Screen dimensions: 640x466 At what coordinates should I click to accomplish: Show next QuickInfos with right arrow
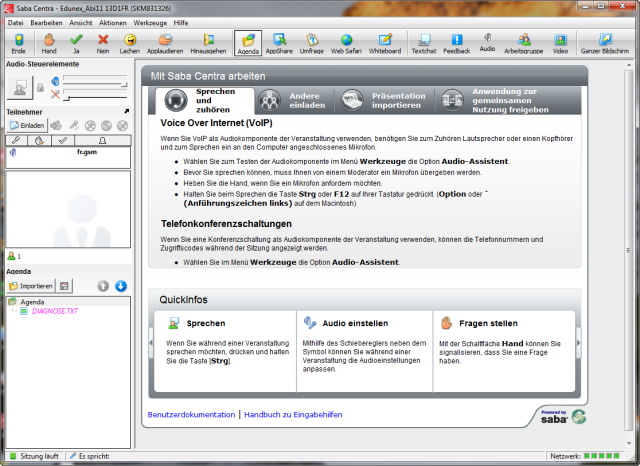[x=578, y=343]
